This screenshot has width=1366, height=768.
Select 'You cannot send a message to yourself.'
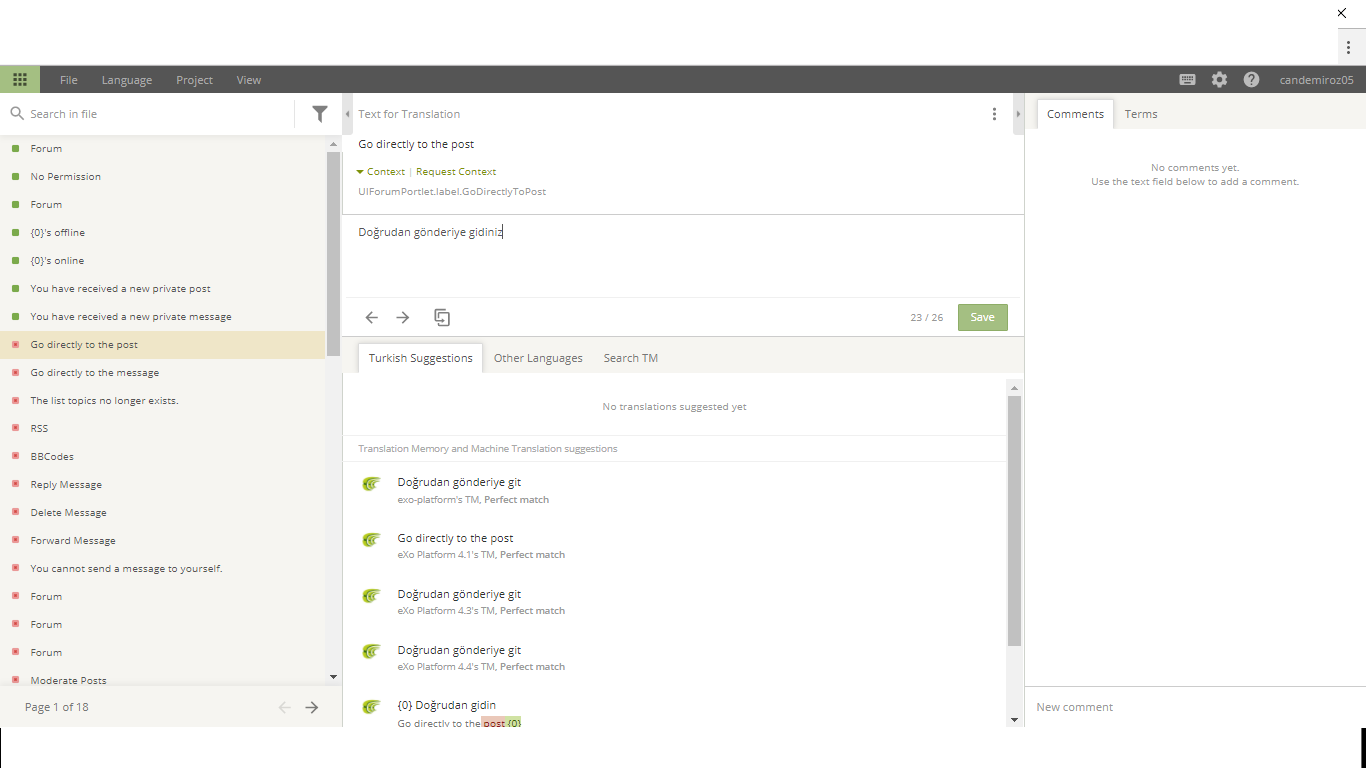(163, 568)
